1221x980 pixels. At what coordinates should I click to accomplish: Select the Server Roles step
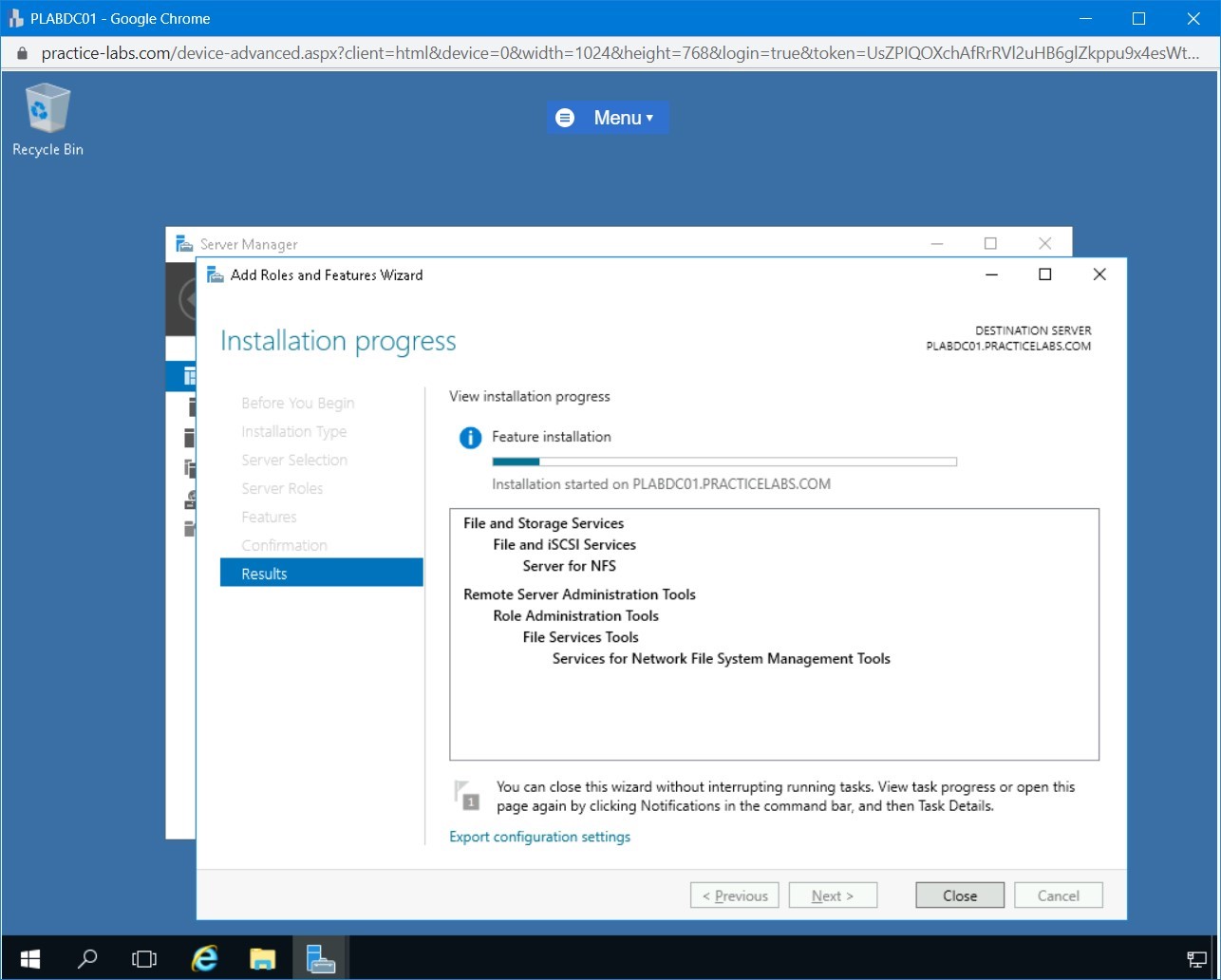click(x=282, y=488)
